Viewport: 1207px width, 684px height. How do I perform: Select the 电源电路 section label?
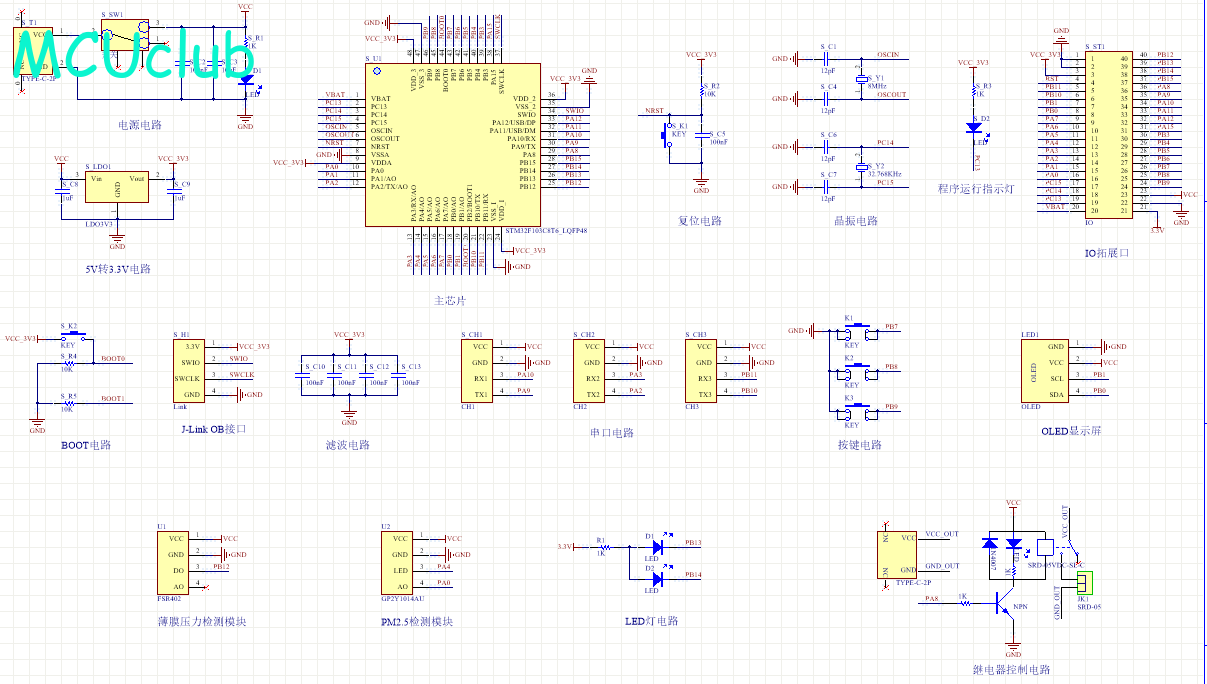[x=140, y=125]
